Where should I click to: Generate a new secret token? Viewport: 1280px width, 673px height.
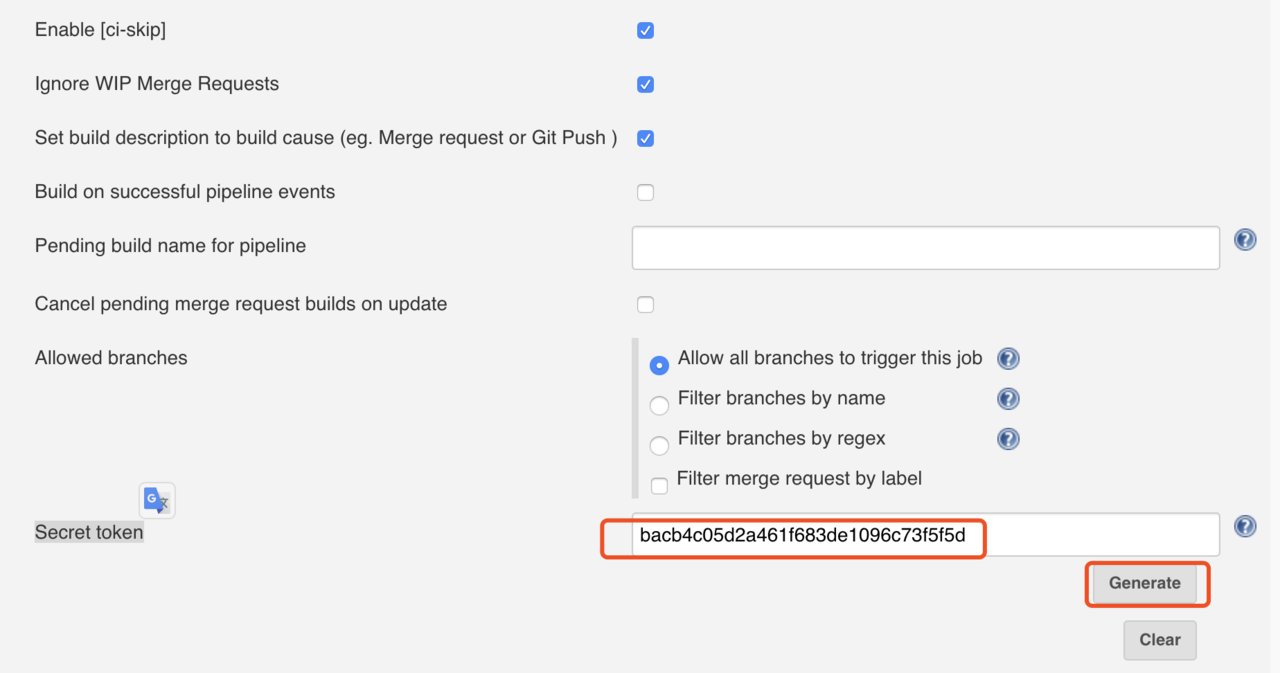point(1145,583)
